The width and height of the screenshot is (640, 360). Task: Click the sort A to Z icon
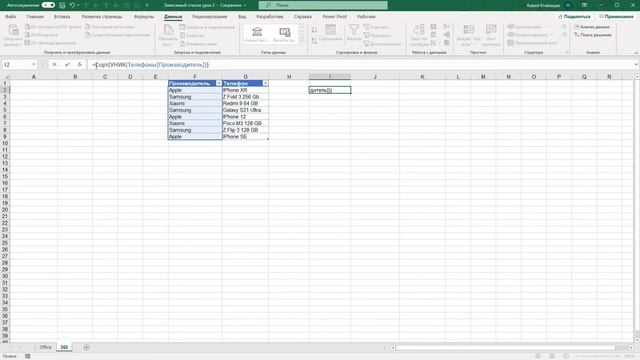click(x=314, y=30)
